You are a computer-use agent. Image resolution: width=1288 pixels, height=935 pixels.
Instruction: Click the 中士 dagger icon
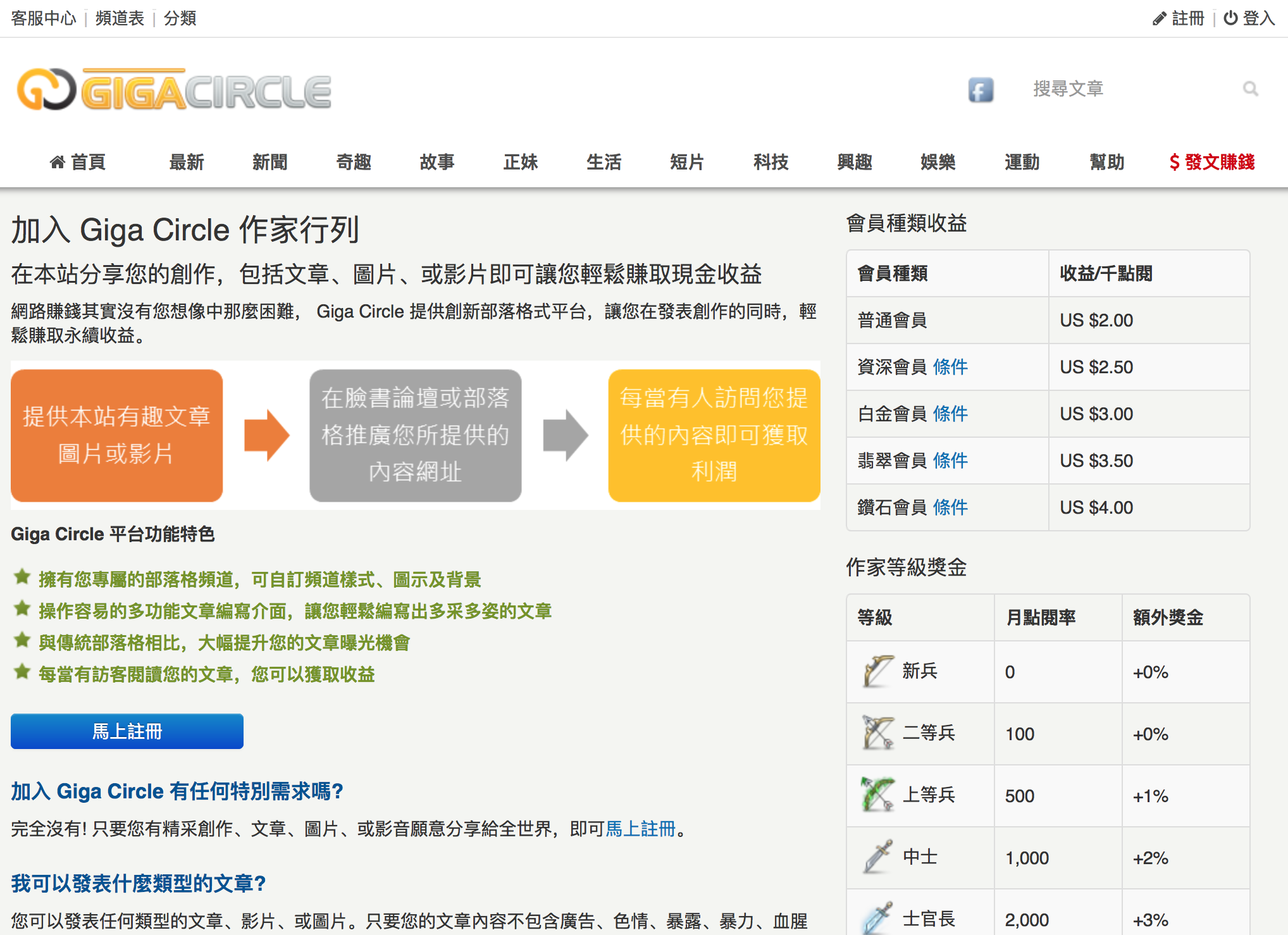877,857
